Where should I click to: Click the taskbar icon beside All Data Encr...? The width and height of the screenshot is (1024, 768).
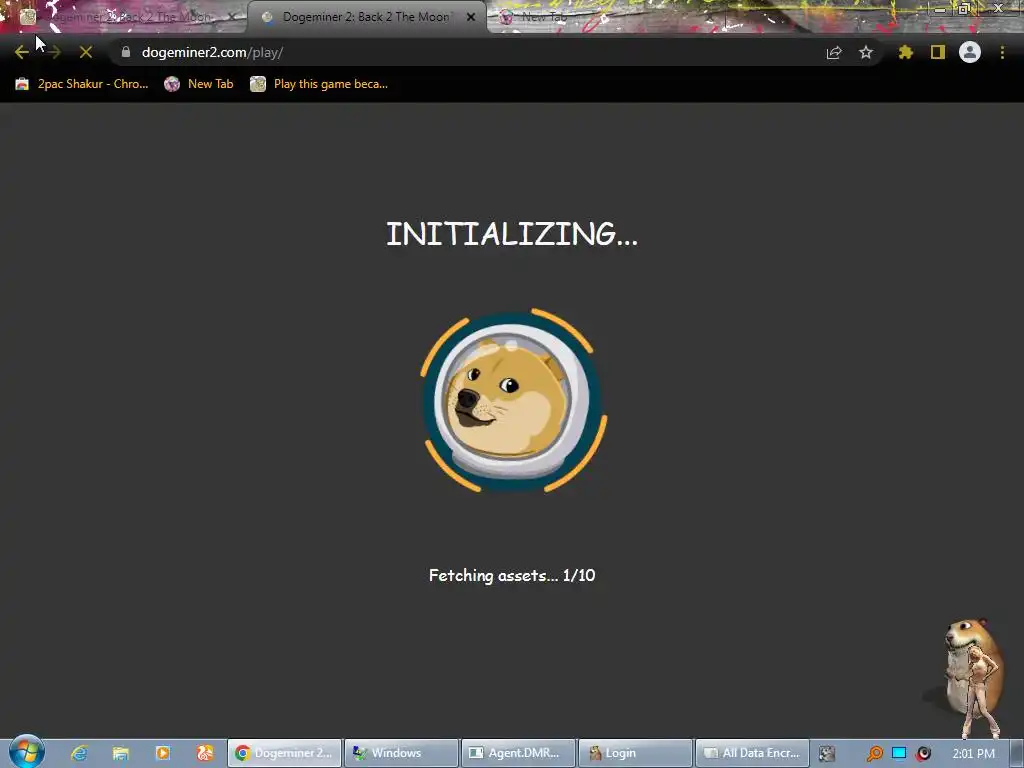pyautogui.click(x=827, y=754)
